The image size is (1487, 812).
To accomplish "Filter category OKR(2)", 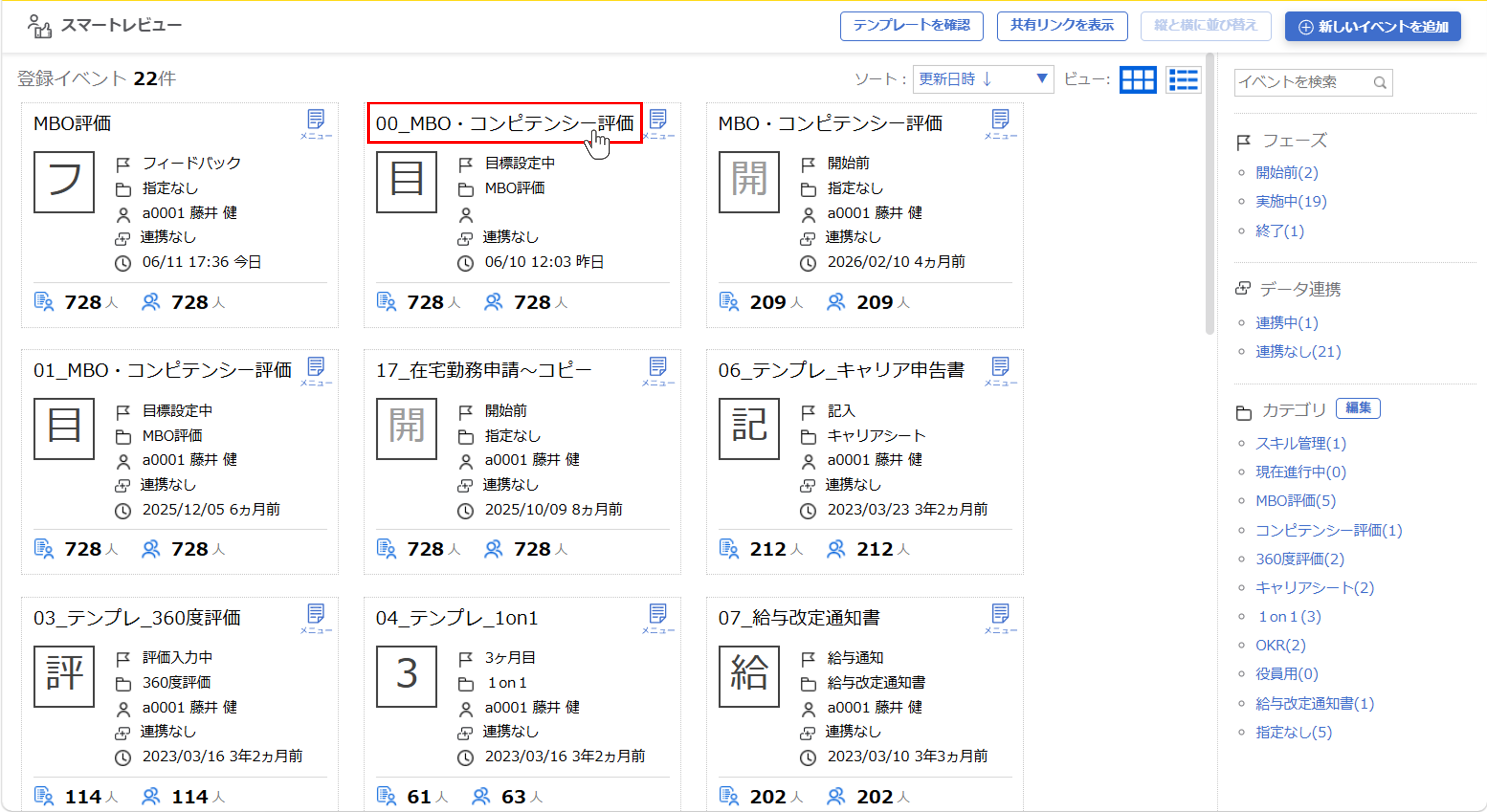I will (1281, 645).
